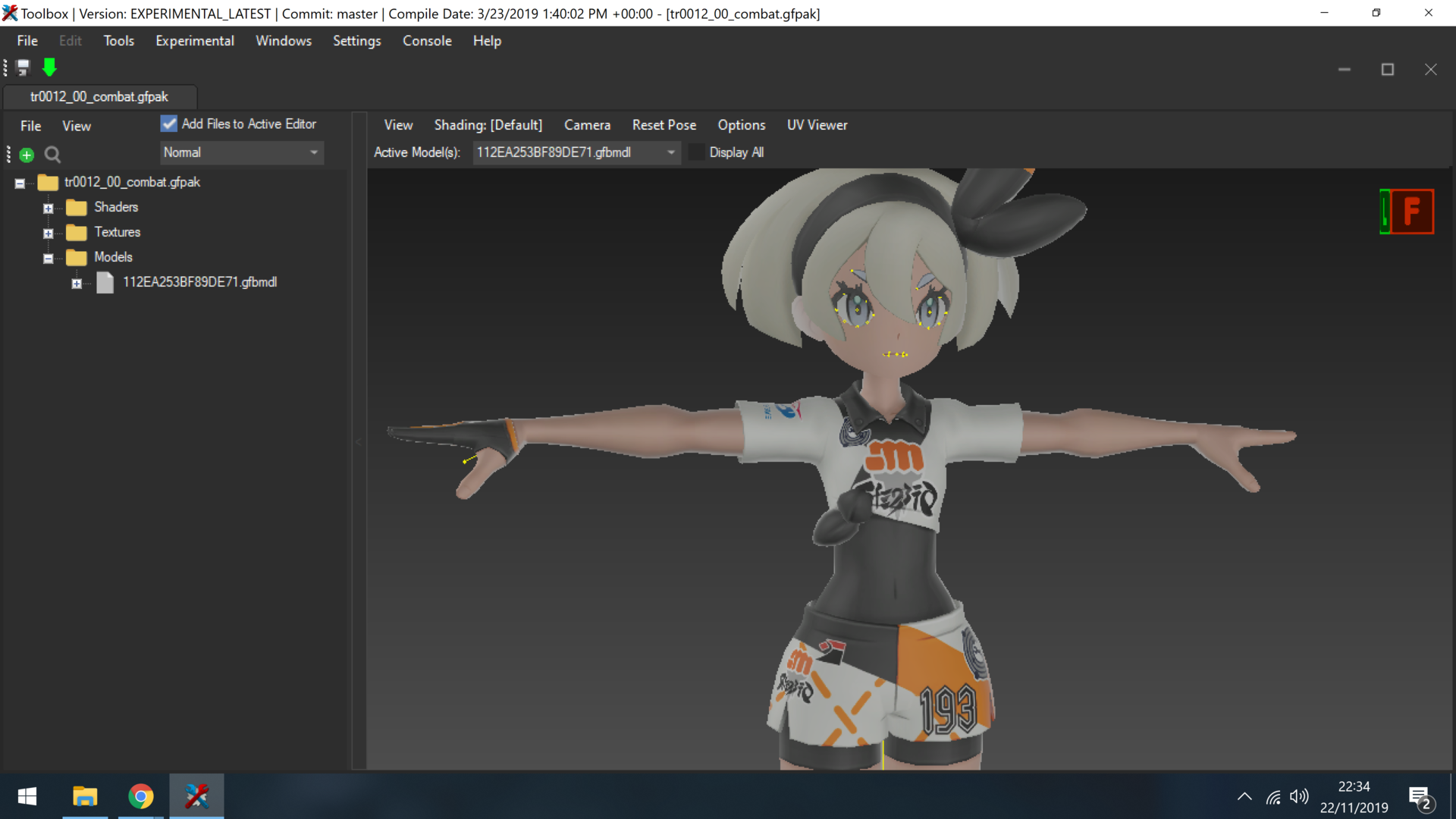The image size is (1456, 819).
Task: Open the volume speaker icon
Action: (x=1299, y=796)
